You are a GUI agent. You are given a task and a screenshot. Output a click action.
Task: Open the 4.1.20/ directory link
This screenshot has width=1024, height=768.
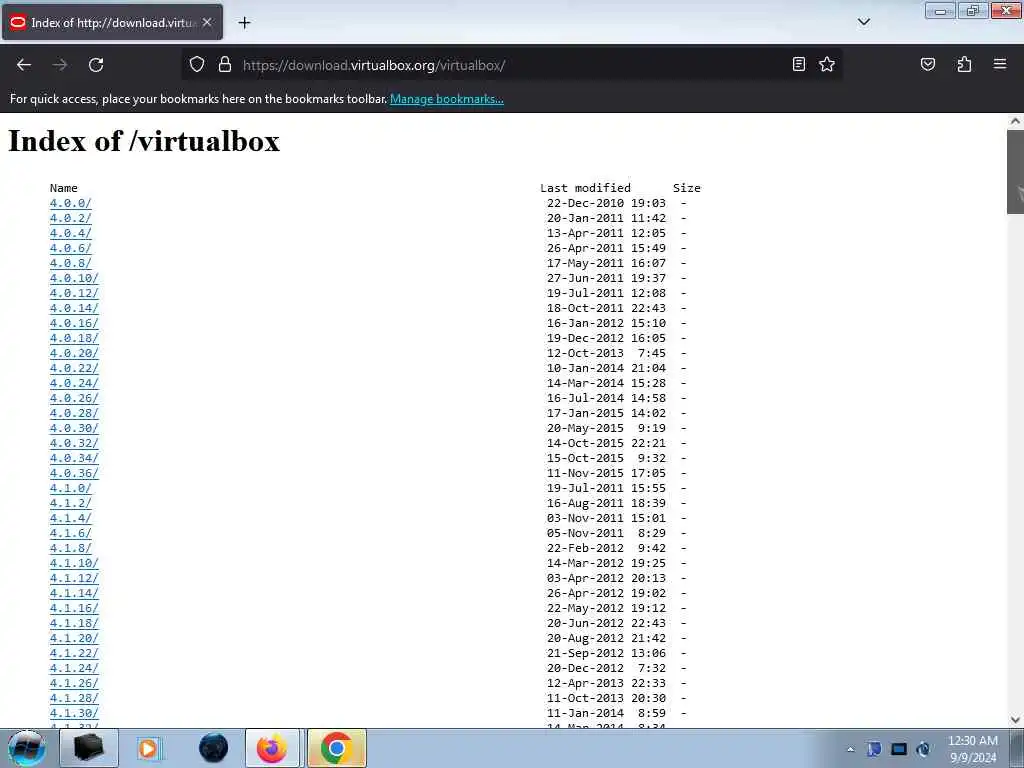pos(74,639)
